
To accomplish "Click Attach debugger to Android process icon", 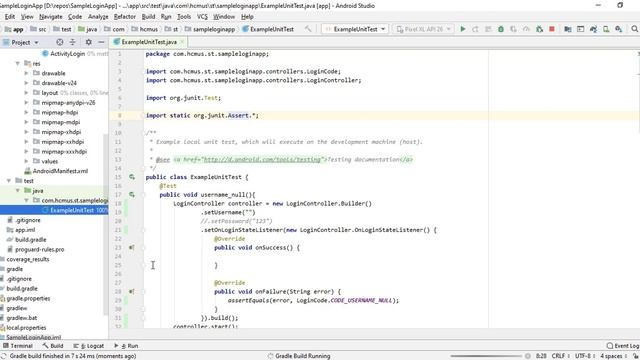I will [x=539, y=29].
